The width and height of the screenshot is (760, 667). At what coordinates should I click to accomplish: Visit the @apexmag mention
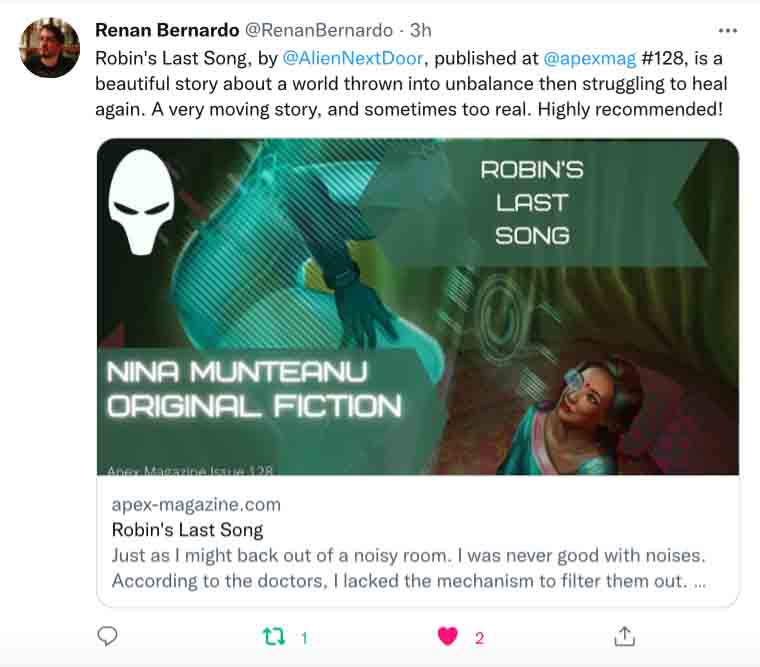[589, 58]
